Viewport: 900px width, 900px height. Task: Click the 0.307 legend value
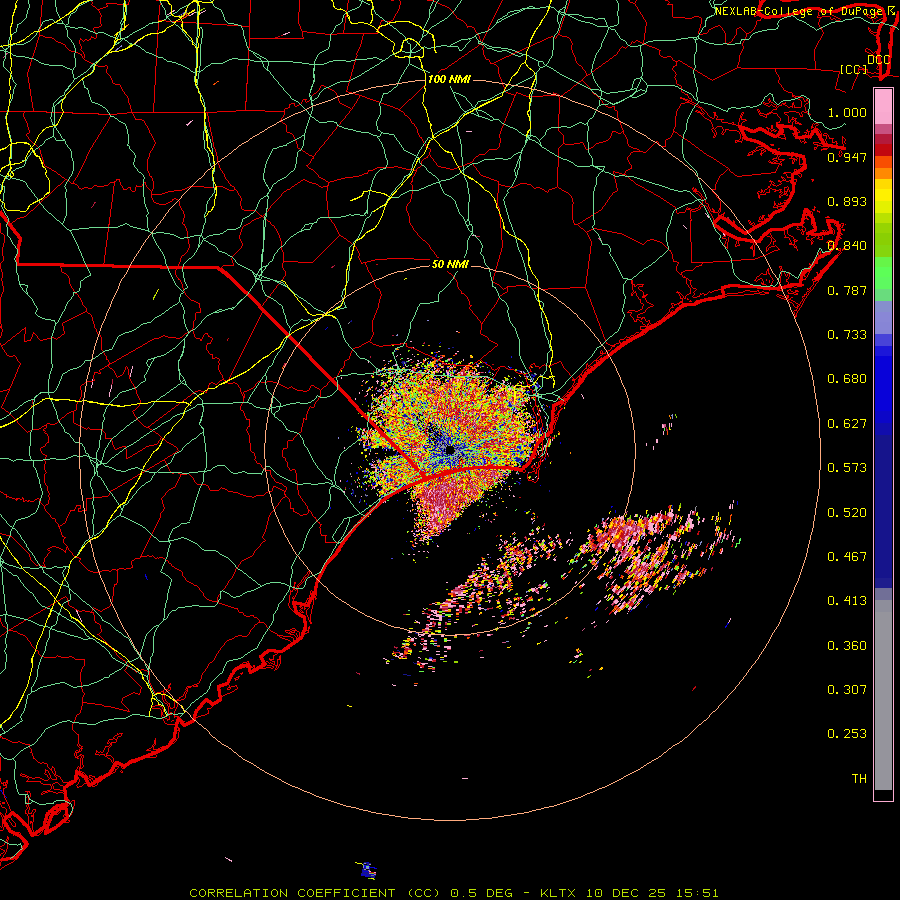coord(847,690)
